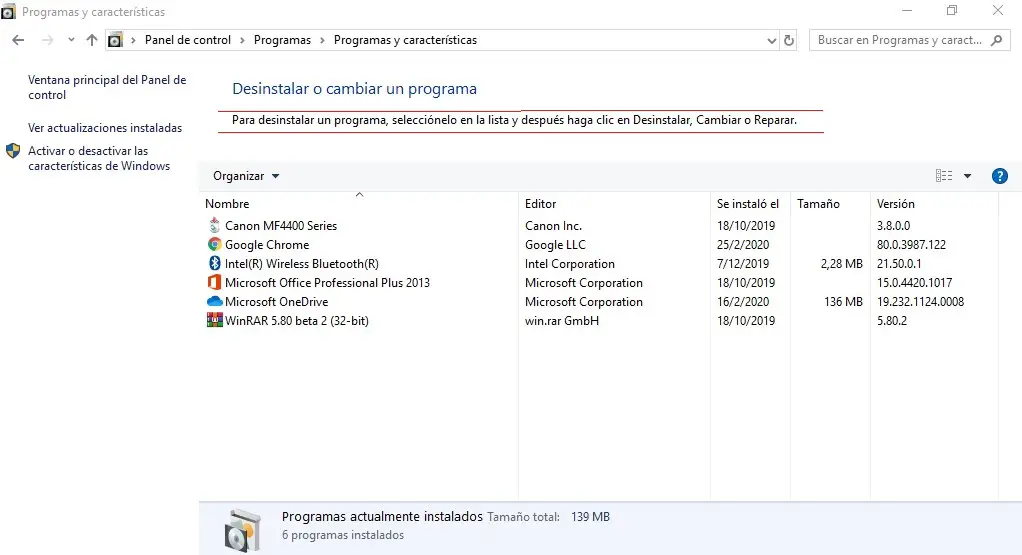This screenshot has width=1022, height=555.
Task: Click the Intel Corporation editor cell
Action: 570,263
